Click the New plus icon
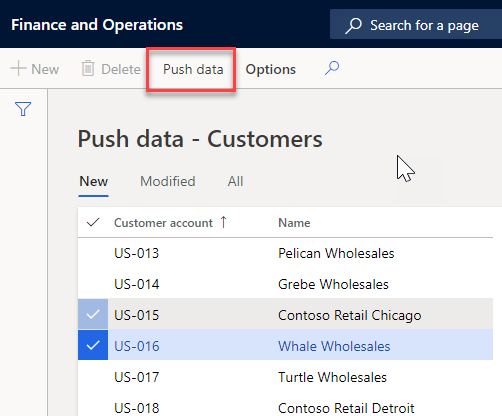 19,69
